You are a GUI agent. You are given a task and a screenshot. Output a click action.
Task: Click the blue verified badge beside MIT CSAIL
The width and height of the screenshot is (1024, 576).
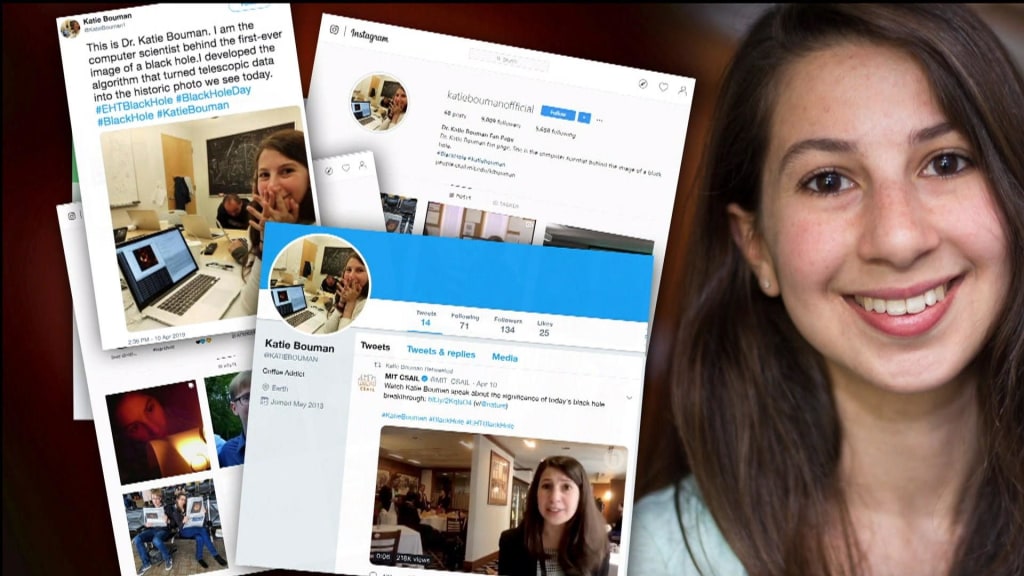click(x=424, y=378)
